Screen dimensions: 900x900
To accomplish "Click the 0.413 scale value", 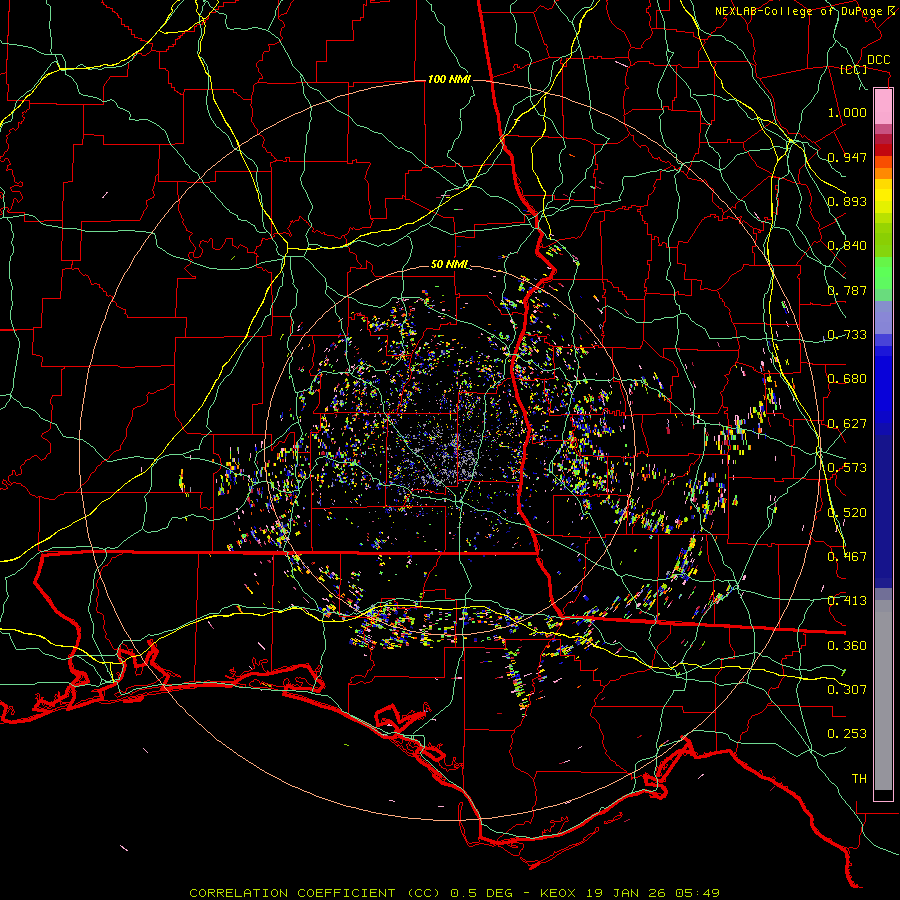I will (x=847, y=601).
